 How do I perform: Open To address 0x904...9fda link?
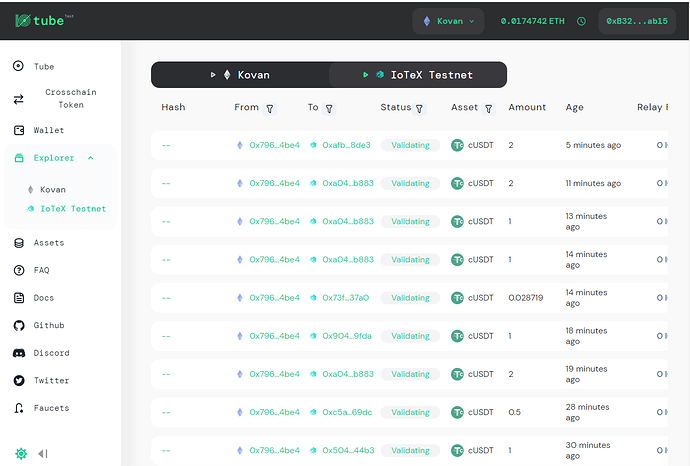[x=347, y=336]
